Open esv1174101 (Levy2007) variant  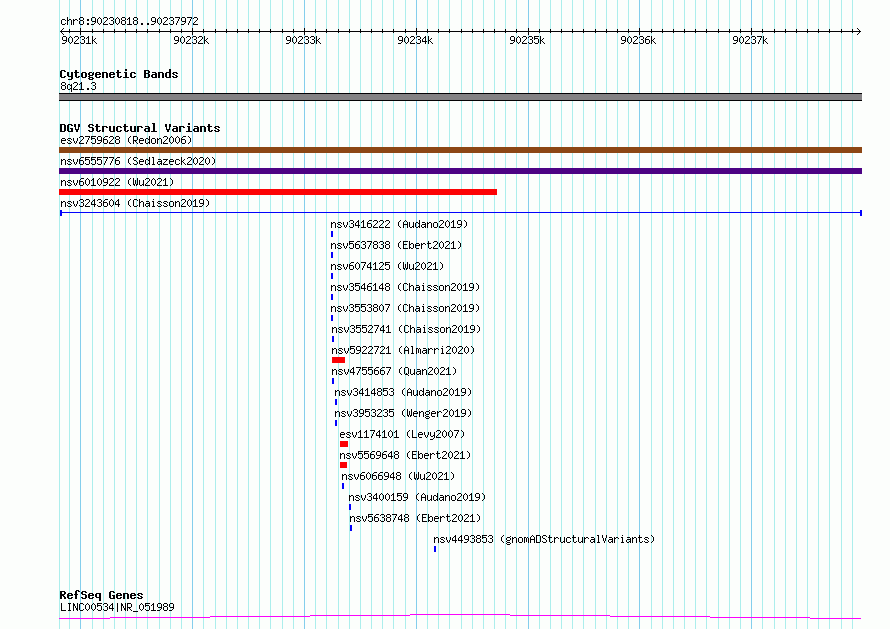pos(402,434)
